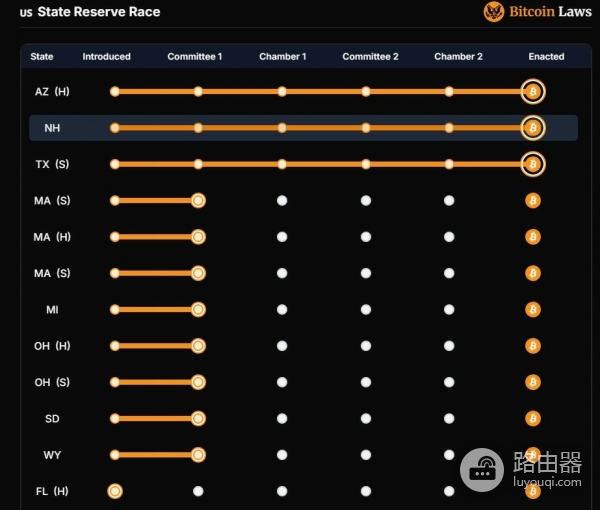Click the MI Committee 1 stage marker
Image resolution: width=600 pixels, height=510 pixels.
pos(198,310)
